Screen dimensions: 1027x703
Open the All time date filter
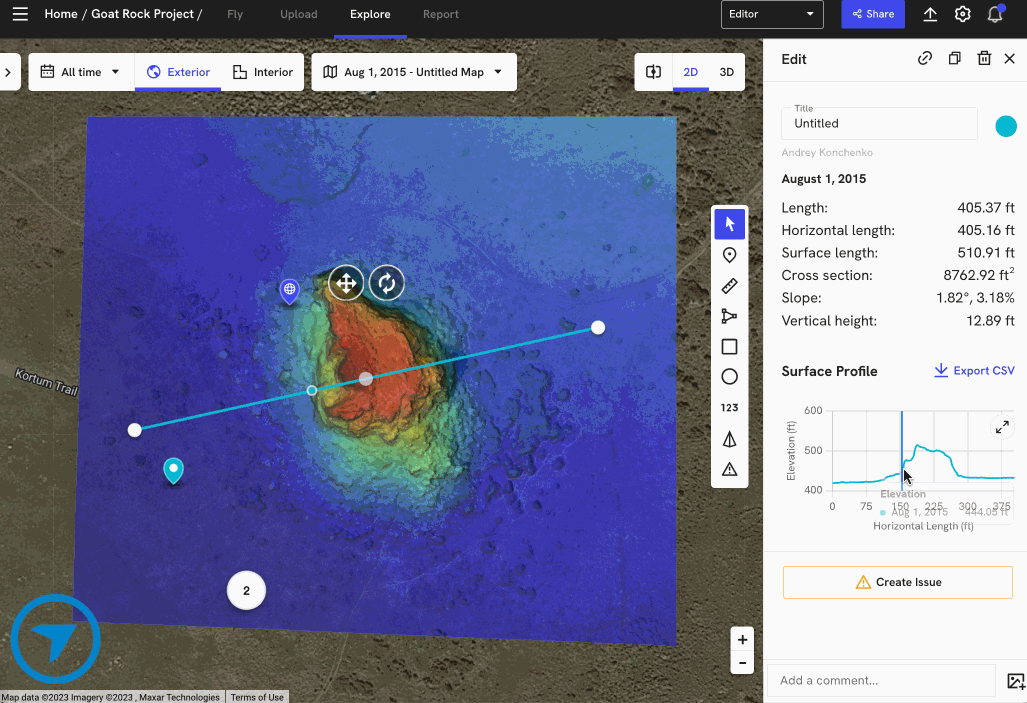pyautogui.click(x=80, y=71)
